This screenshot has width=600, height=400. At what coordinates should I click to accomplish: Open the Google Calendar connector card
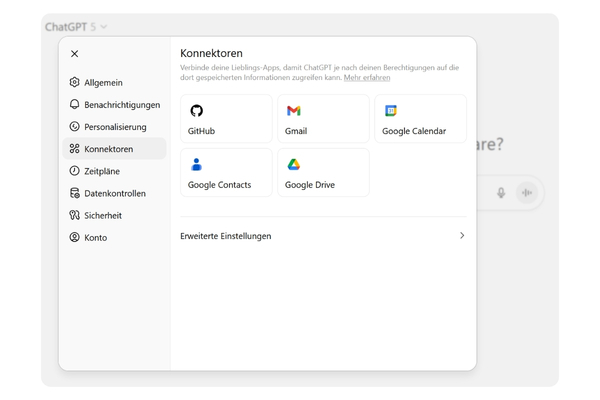coord(421,119)
